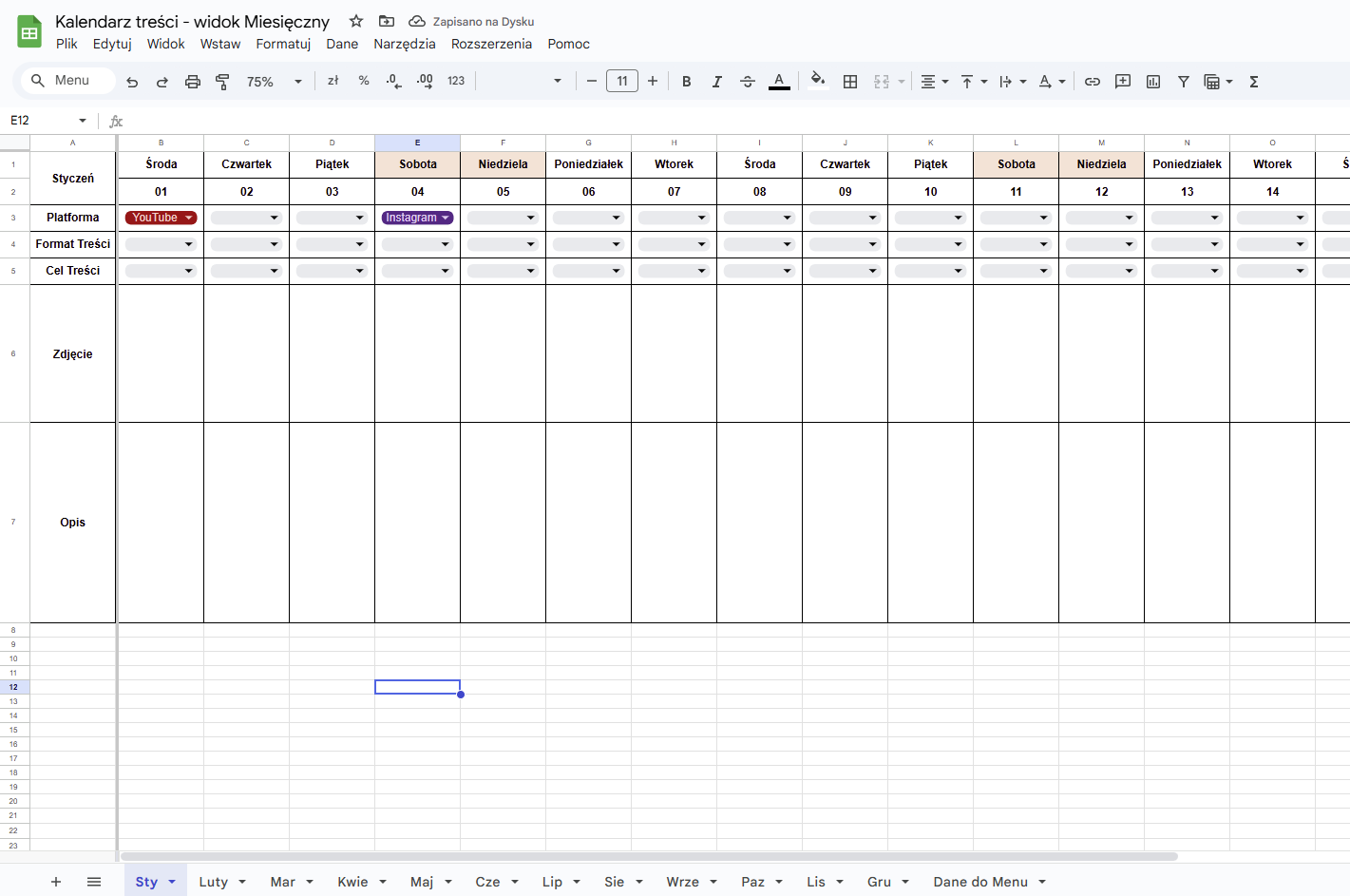Open the YouTube platform dropdown chip
Screen dimensions: 1350x896
tap(161, 218)
